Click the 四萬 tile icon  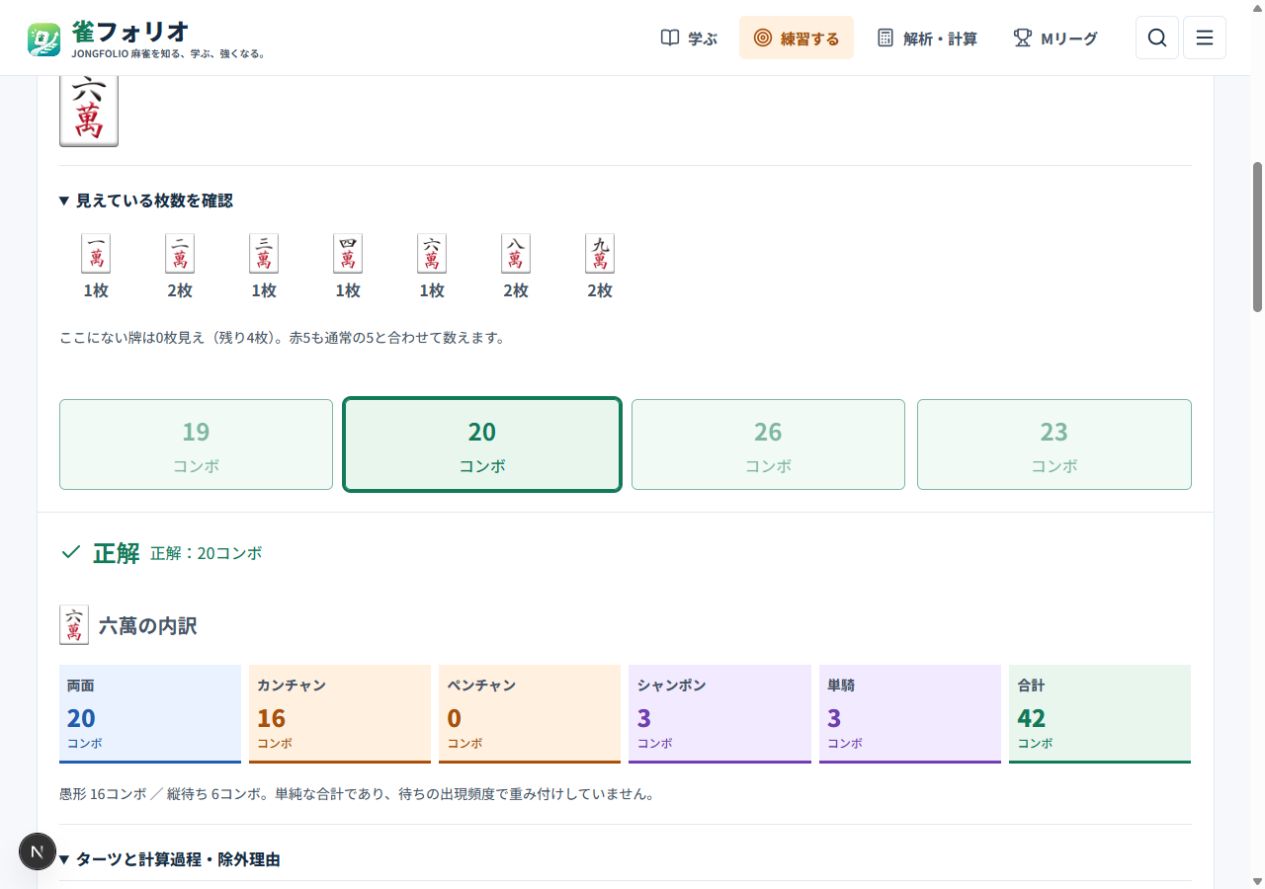coord(348,254)
